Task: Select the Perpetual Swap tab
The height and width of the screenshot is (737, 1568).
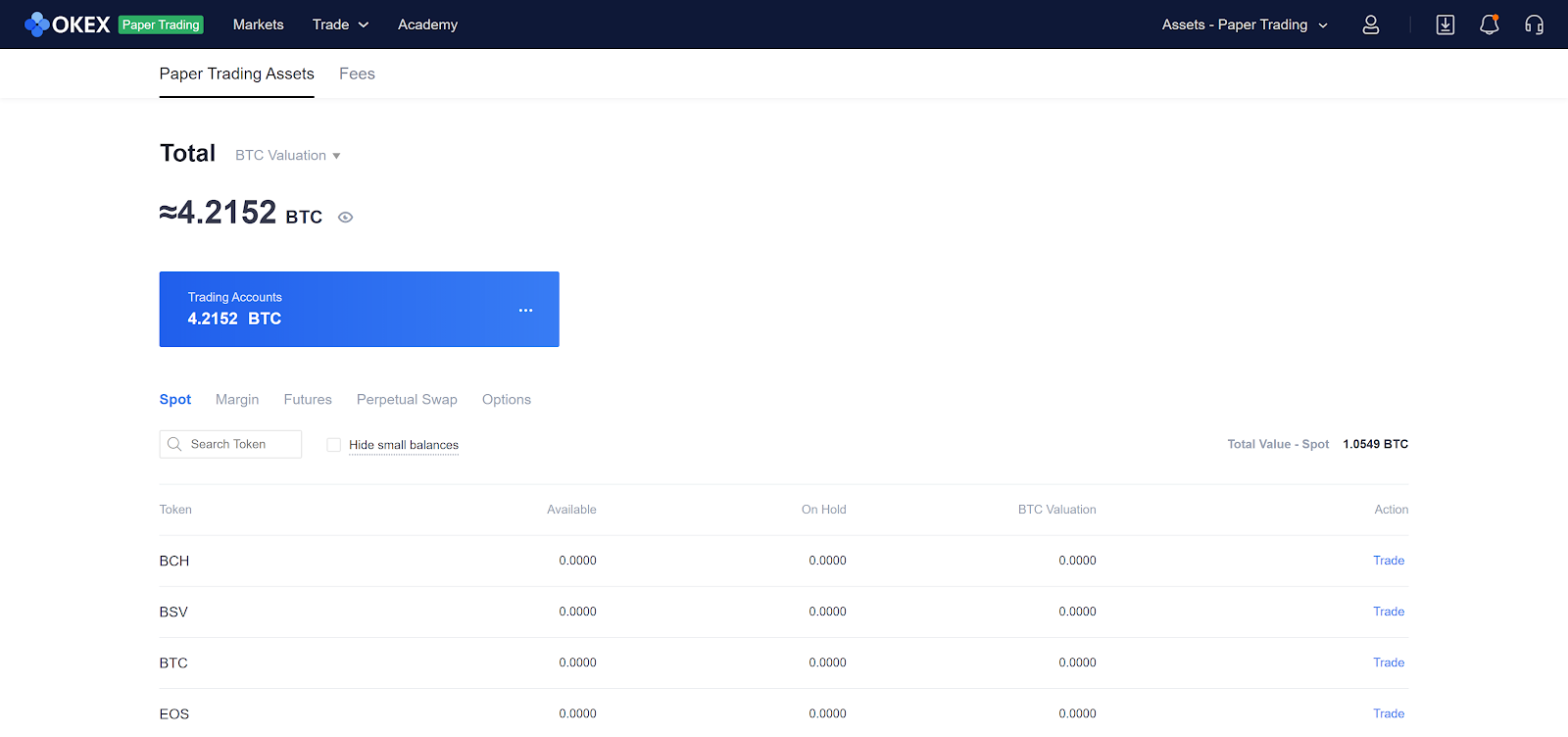Action: tap(407, 399)
